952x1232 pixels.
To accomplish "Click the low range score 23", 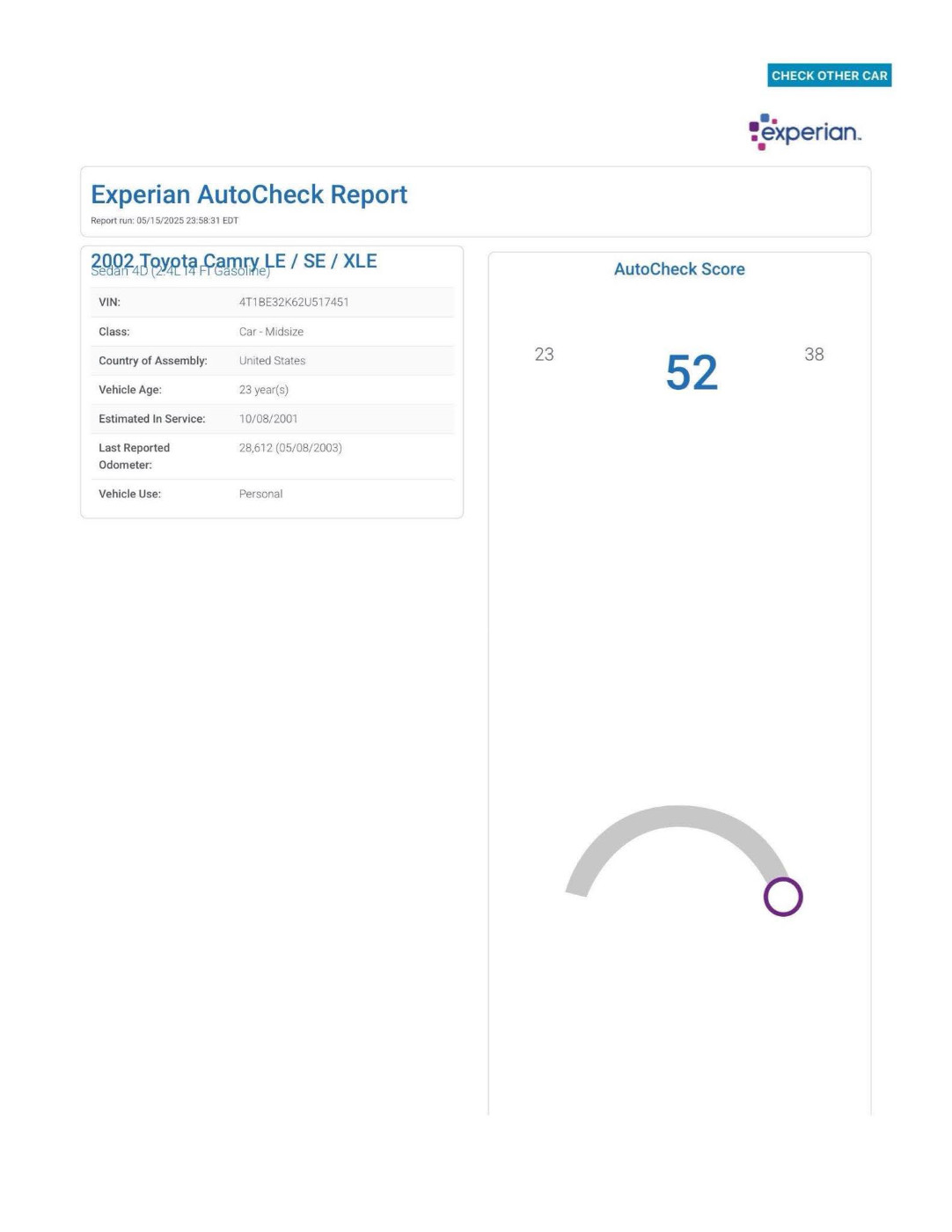I will click(x=545, y=354).
